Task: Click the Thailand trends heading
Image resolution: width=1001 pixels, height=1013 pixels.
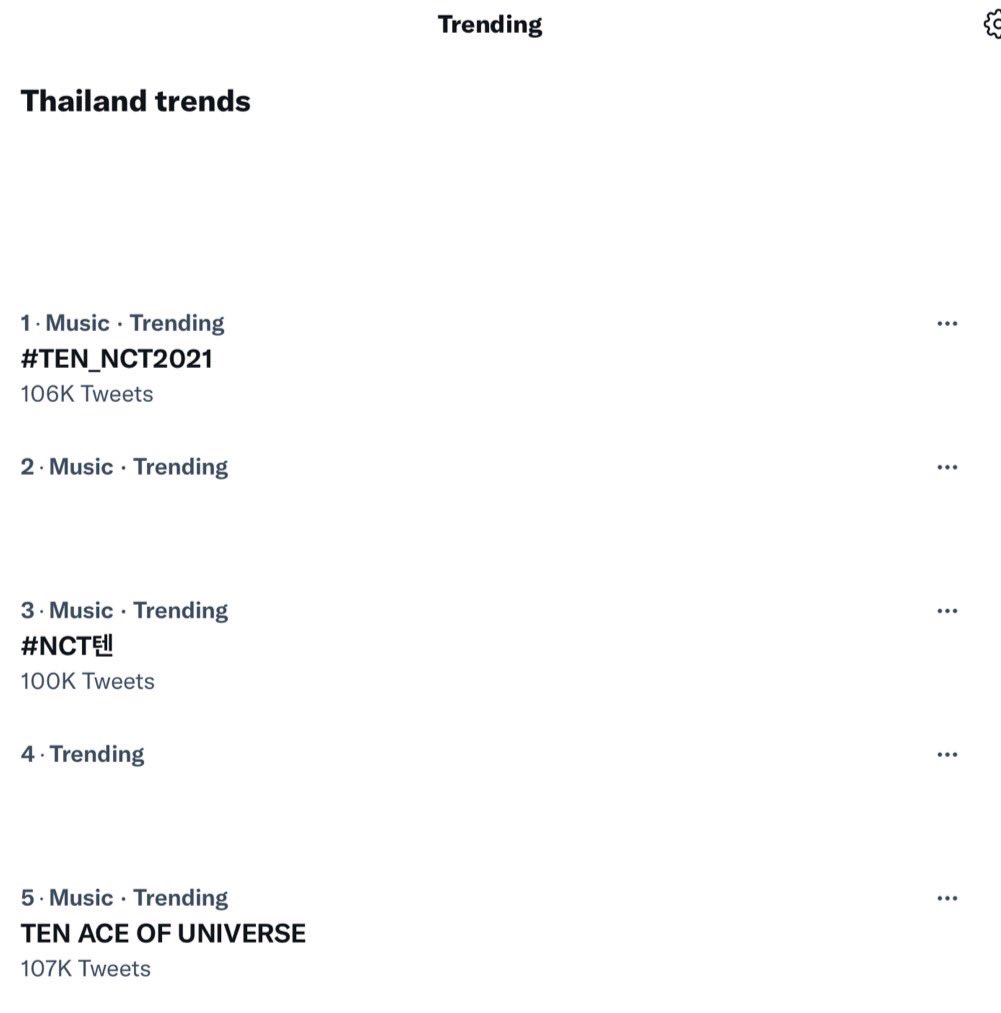Action: [136, 101]
